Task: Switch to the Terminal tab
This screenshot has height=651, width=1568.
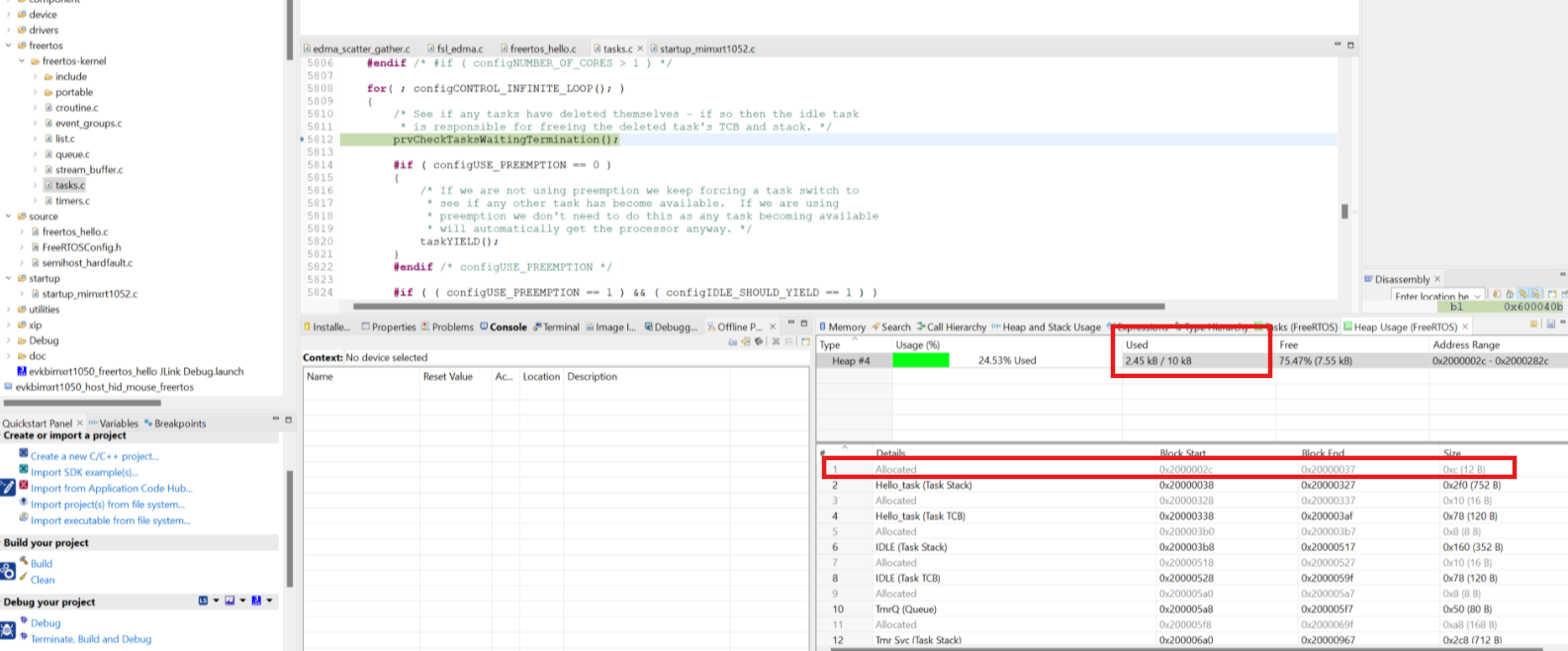Action: [x=555, y=326]
